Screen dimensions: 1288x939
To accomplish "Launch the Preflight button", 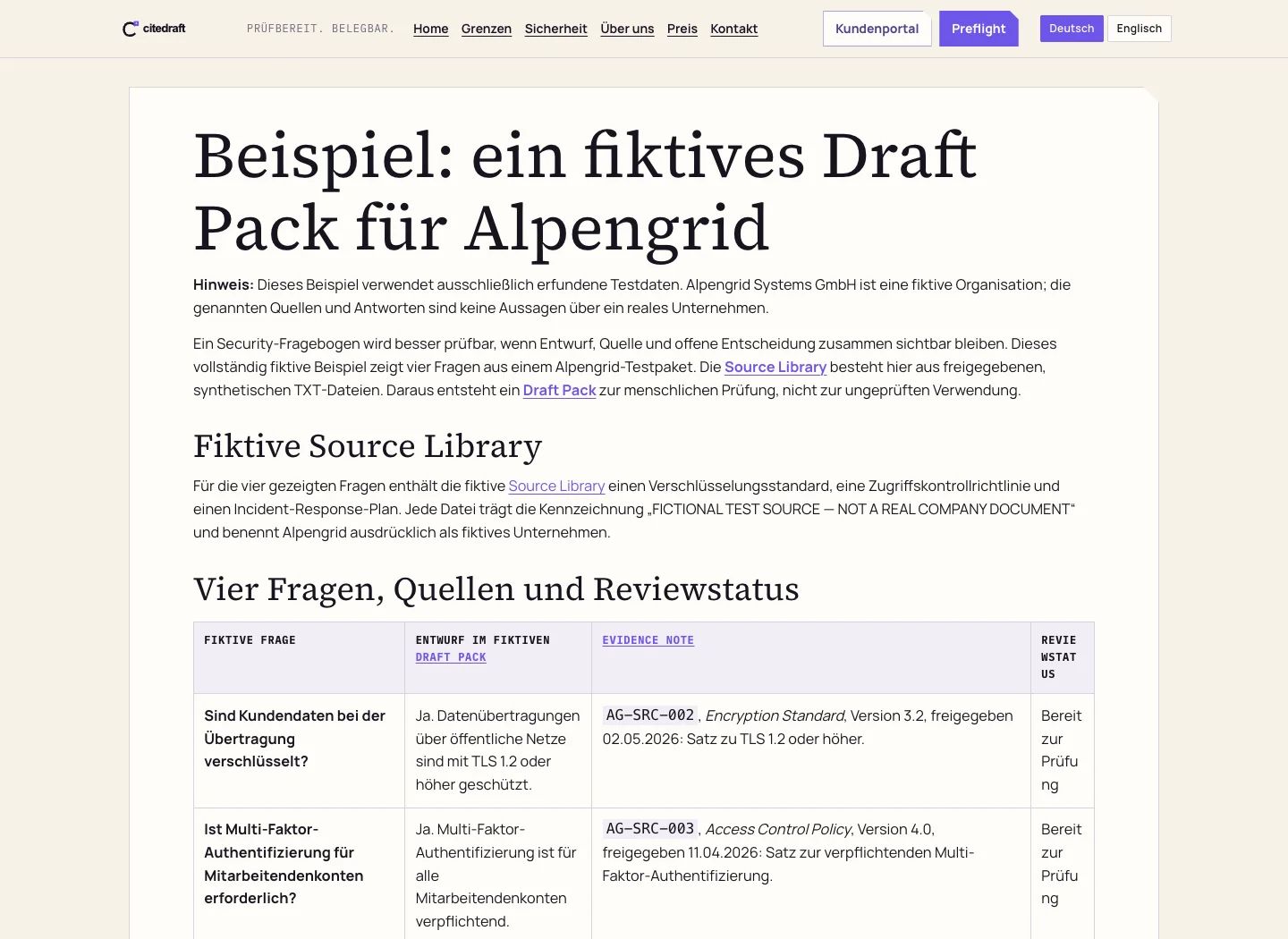I will coord(979,29).
